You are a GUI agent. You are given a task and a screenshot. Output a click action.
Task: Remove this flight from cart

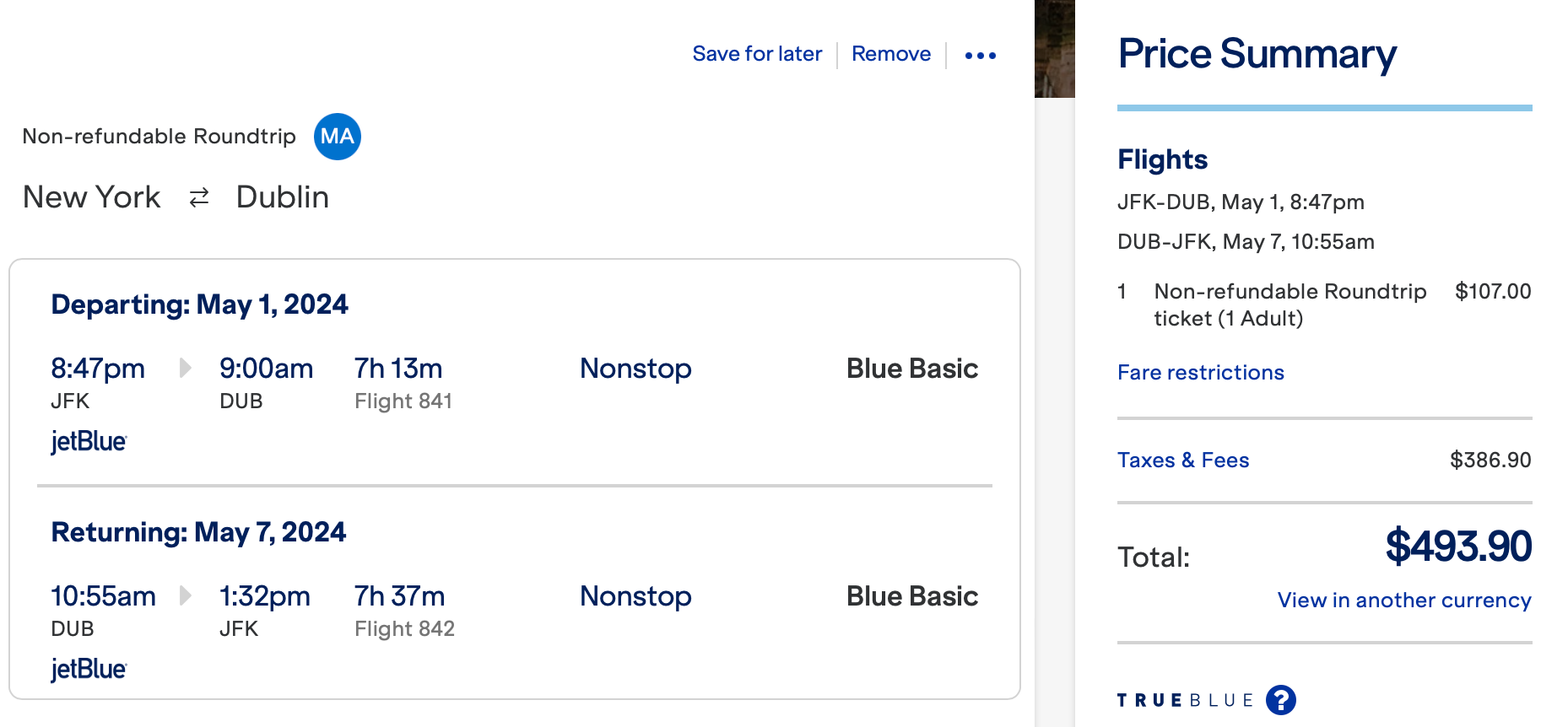point(891,54)
